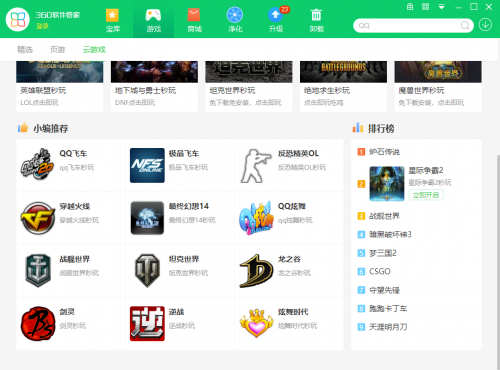Click the 极品飞车秒玩 subtitle text

click(188, 167)
